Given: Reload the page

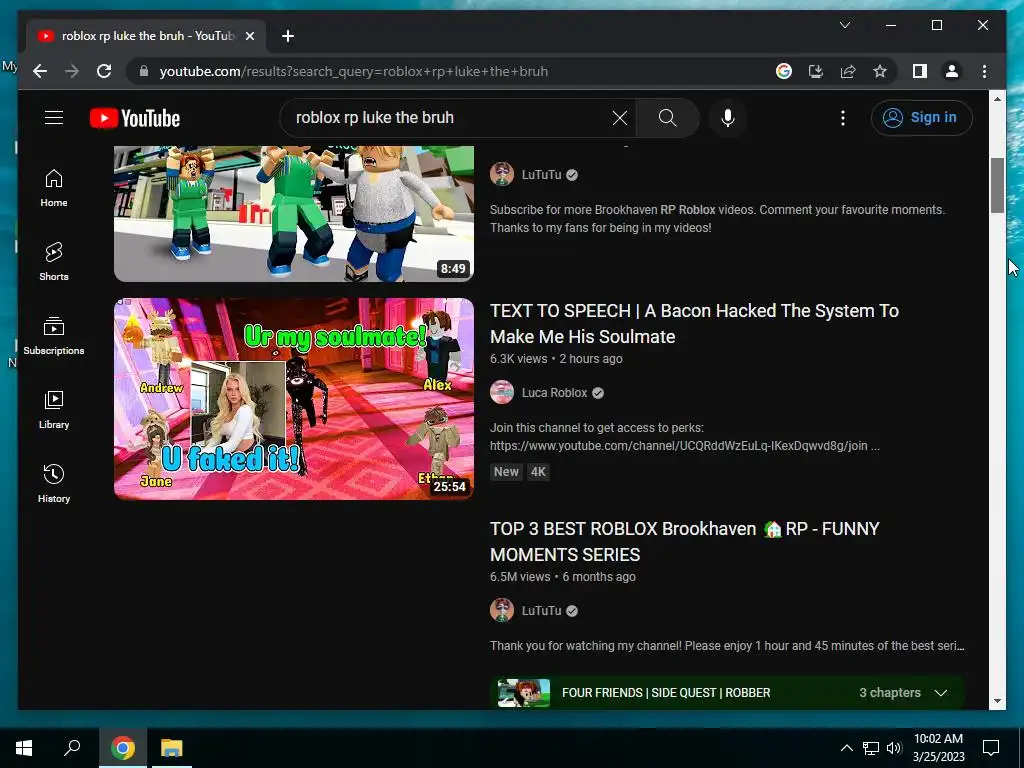Looking at the screenshot, I should tap(104, 71).
